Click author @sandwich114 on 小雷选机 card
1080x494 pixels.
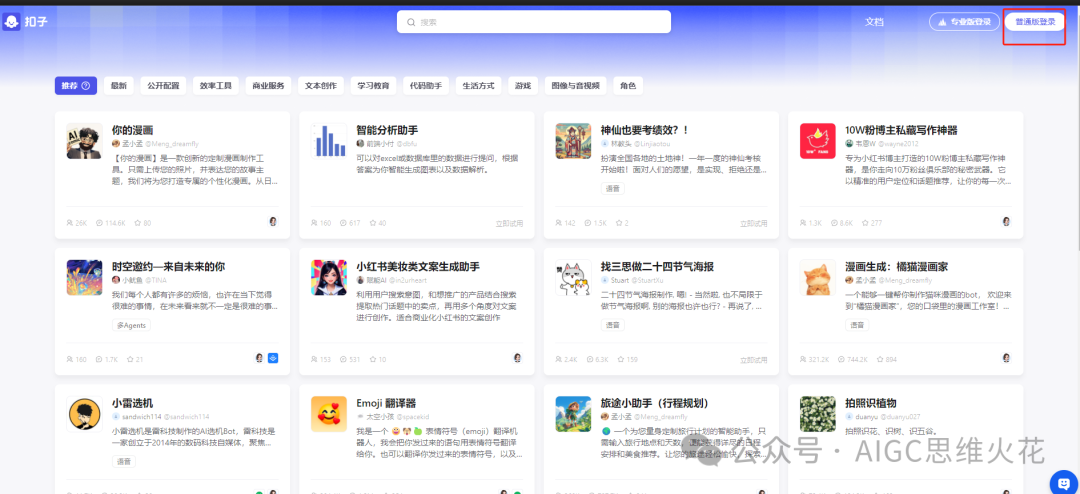pos(185,417)
